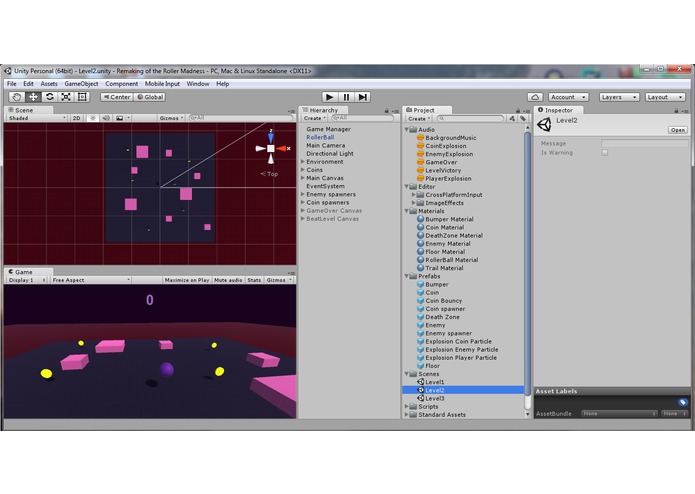This screenshot has height=494, width=695.
Task: Open the AssetBundle name dropdown
Action: [619, 413]
